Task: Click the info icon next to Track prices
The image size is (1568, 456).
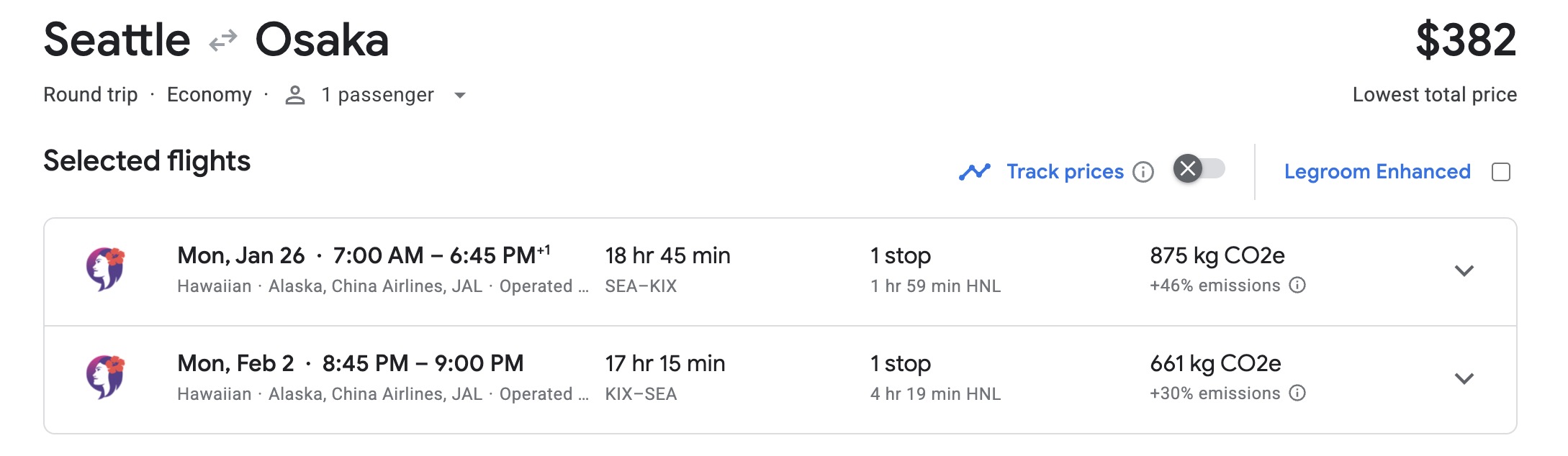Action: tap(1144, 173)
